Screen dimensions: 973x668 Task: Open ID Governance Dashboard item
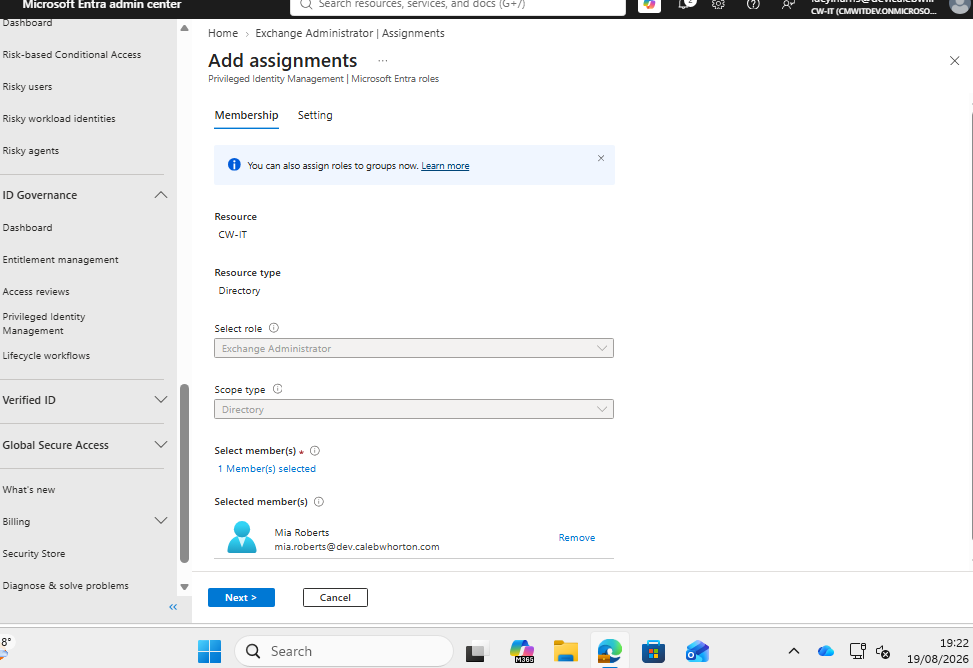click(x=27, y=228)
